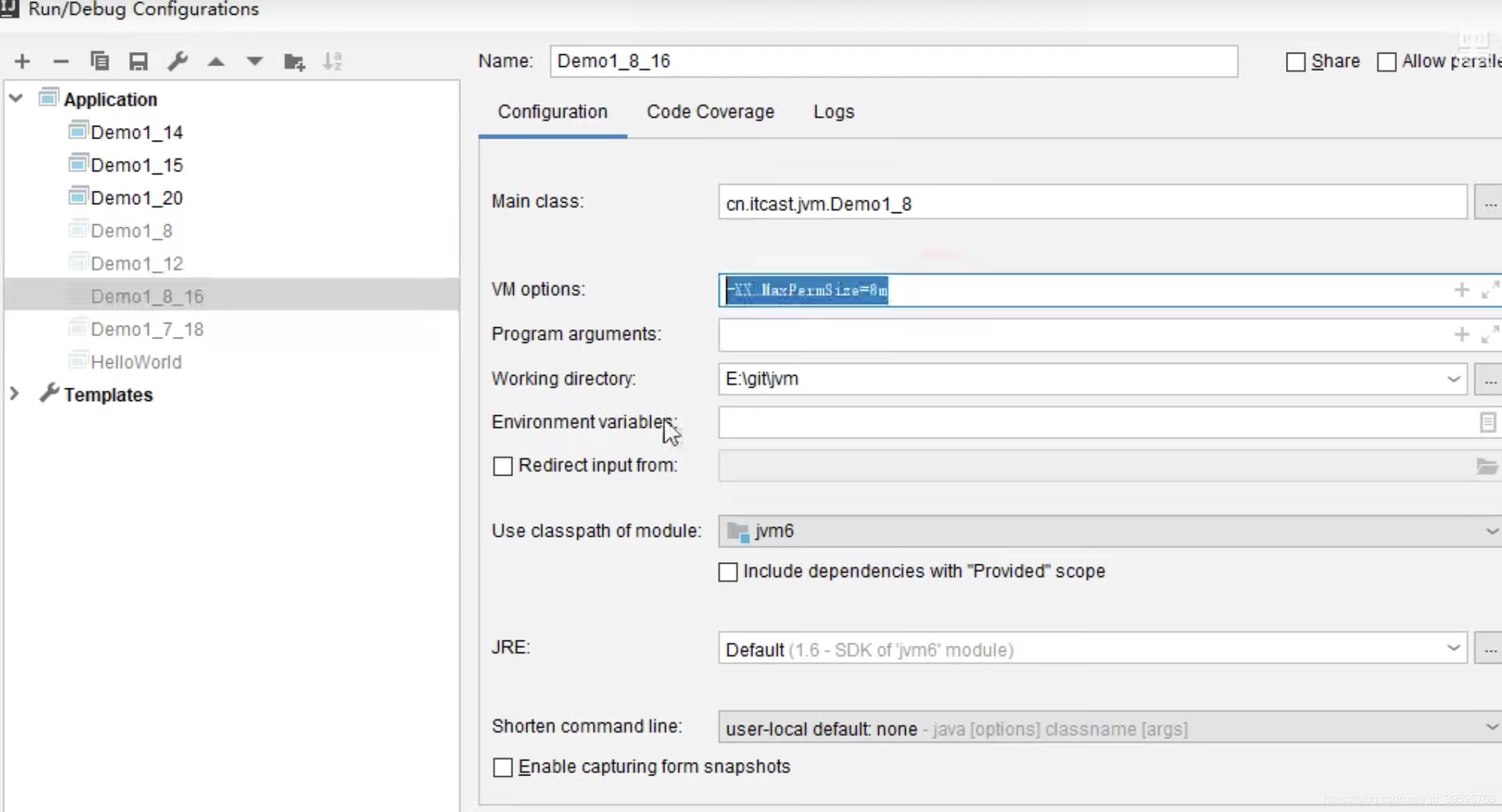The height and width of the screenshot is (812, 1502).
Task: Toggle the Share checkbox
Action: (1295, 61)
